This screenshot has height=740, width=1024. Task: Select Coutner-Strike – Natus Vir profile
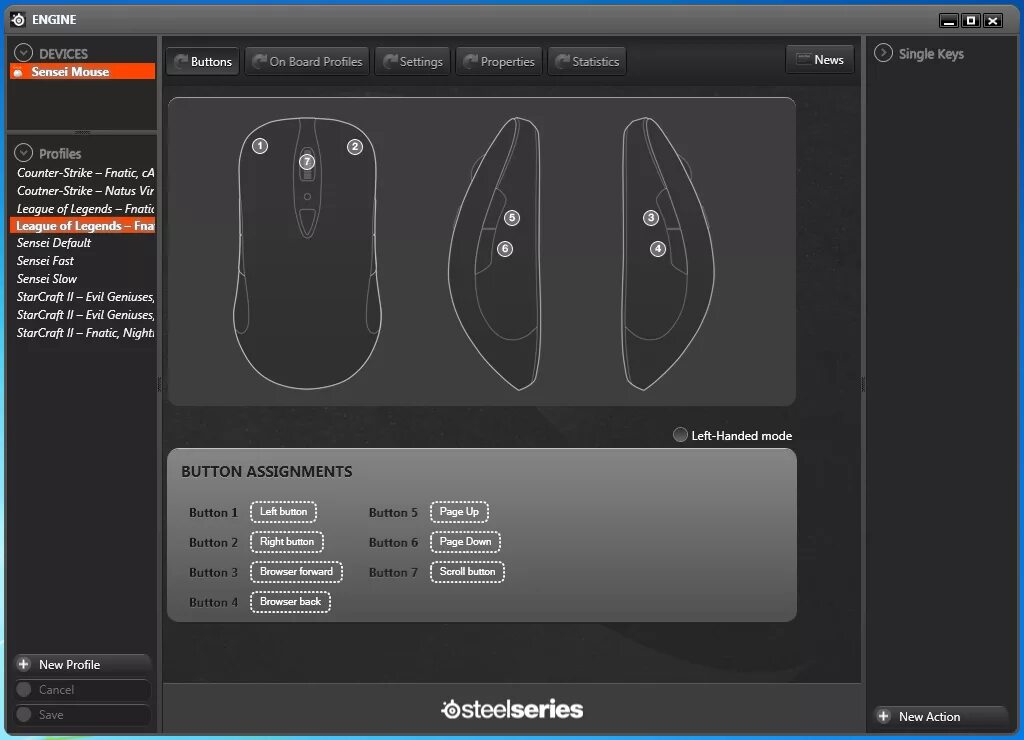tap(85, 191)
